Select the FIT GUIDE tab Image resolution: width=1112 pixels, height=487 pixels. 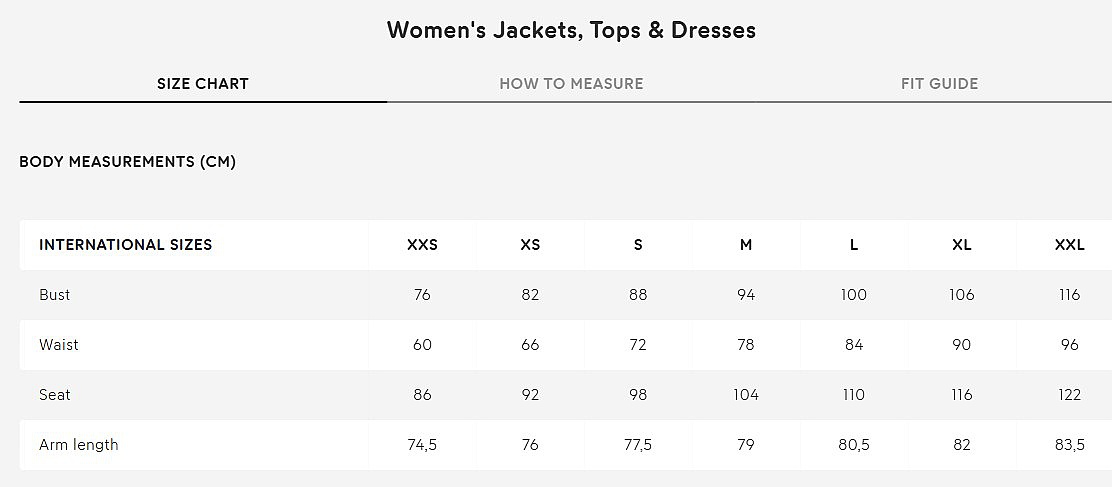pos(939,84)
